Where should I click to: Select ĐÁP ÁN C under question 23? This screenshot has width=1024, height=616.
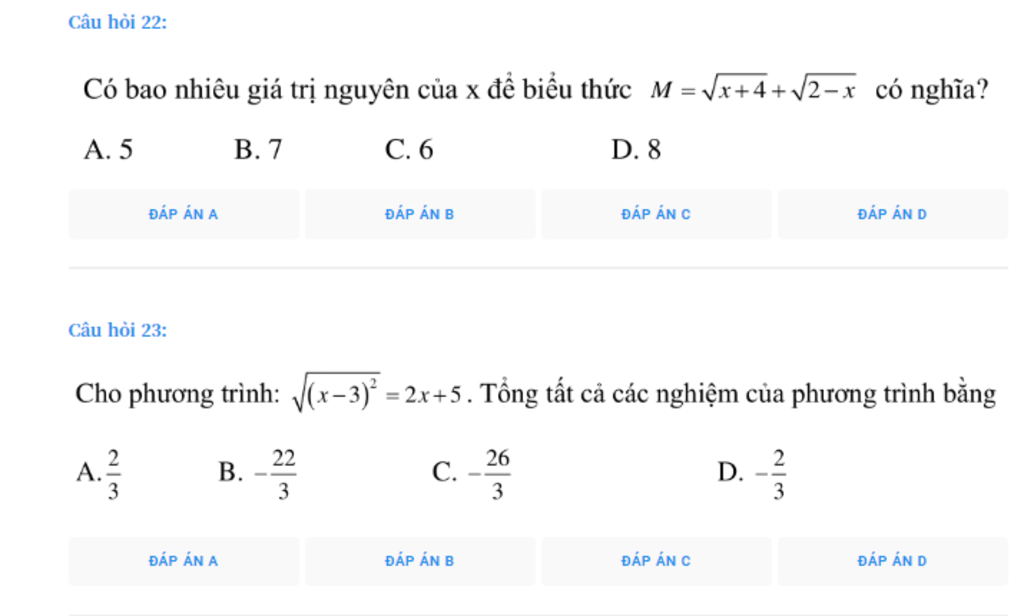[656, 561]
